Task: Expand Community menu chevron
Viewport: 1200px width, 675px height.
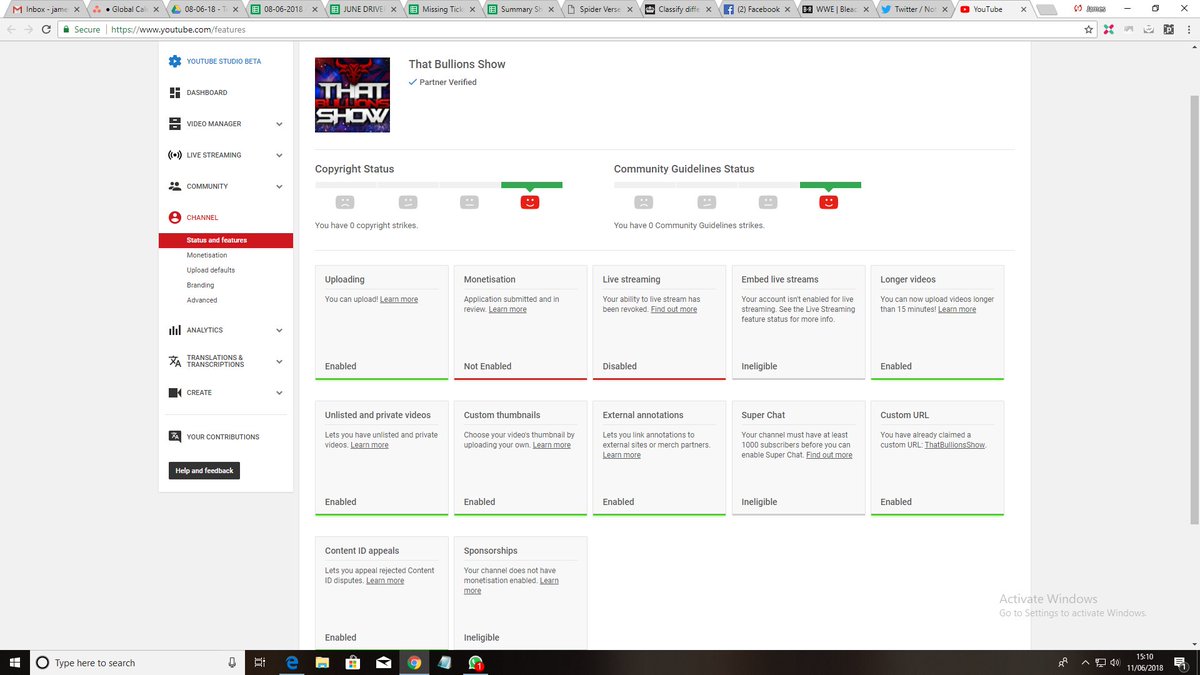Action: coord(279,186)
